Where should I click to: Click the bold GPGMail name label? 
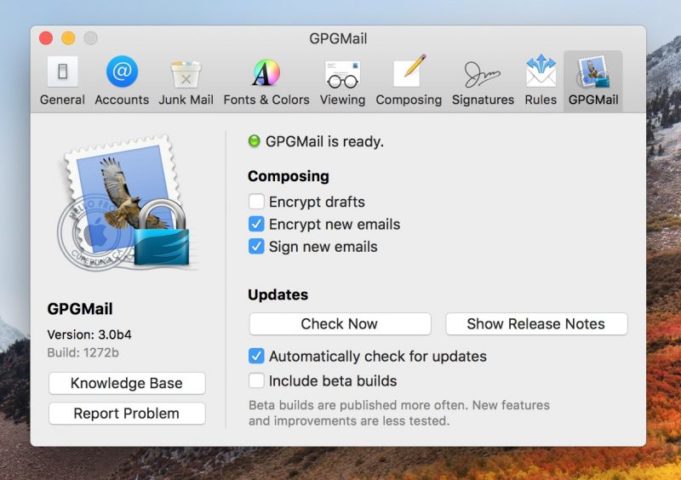click(x=80, y=309)
